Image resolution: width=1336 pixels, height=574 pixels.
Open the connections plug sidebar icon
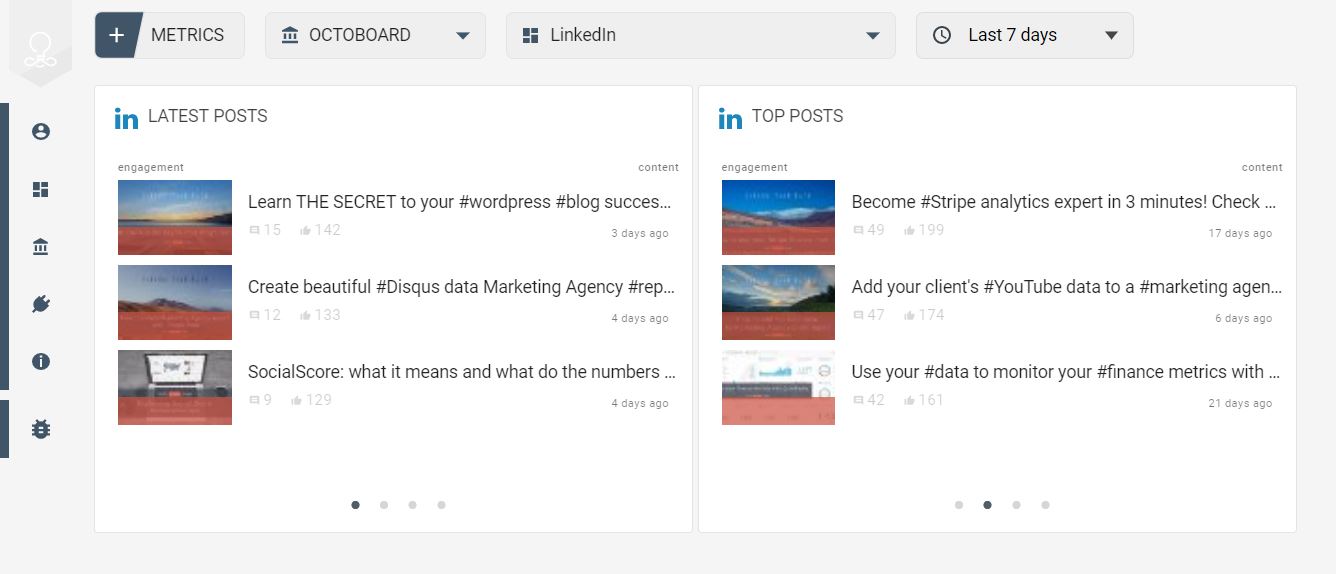tap(41, 304)
